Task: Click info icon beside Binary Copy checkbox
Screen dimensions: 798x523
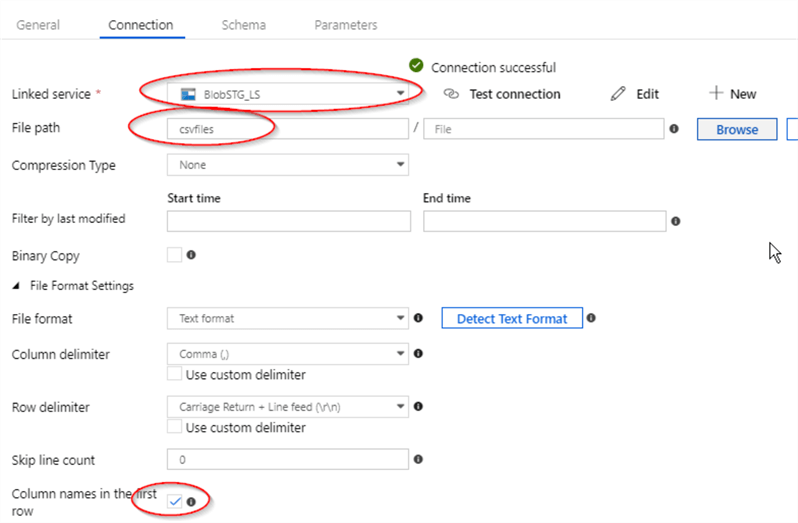Action: click(190, 255)
